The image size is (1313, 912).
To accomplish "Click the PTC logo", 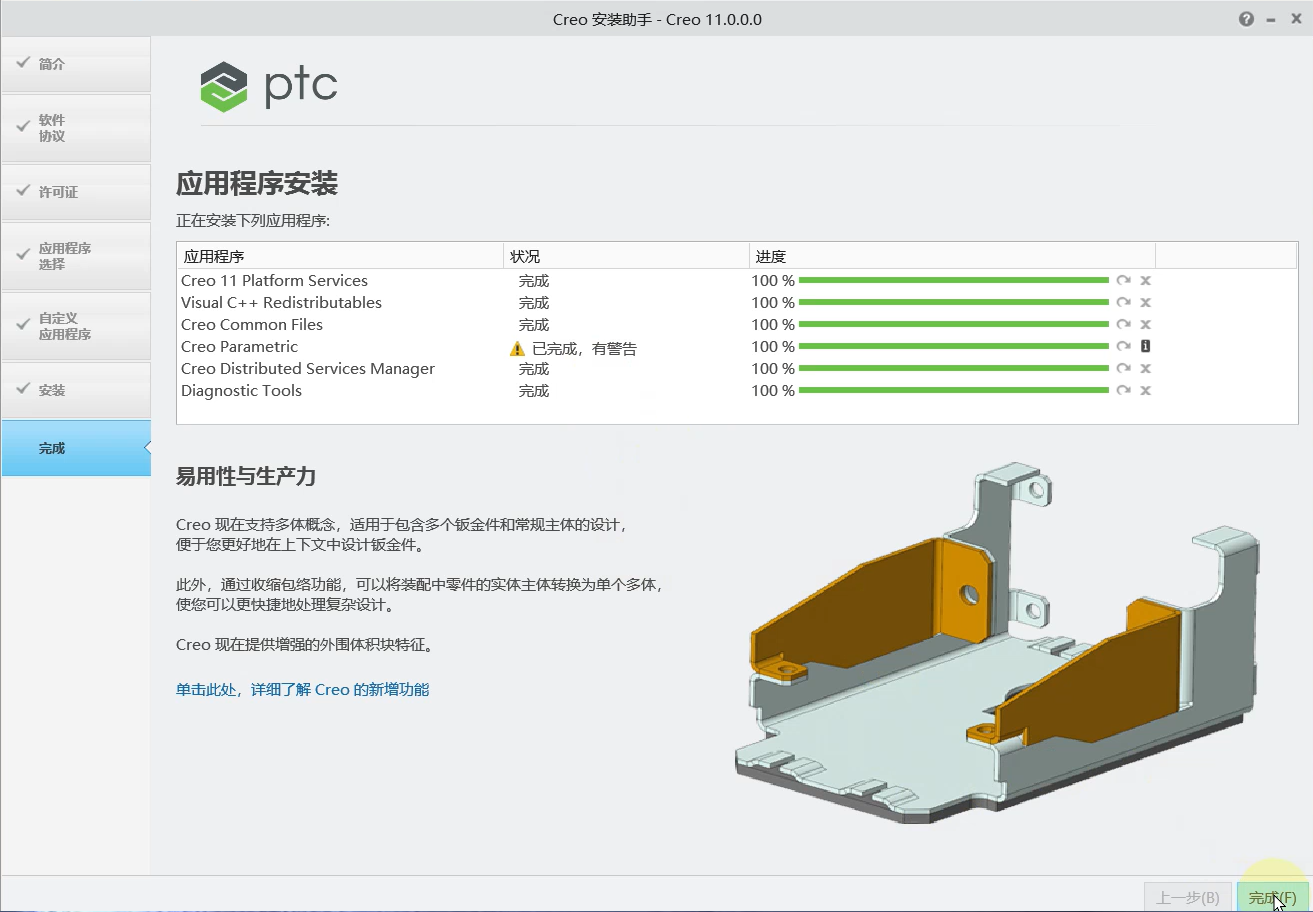I will (x=269, y=86).
